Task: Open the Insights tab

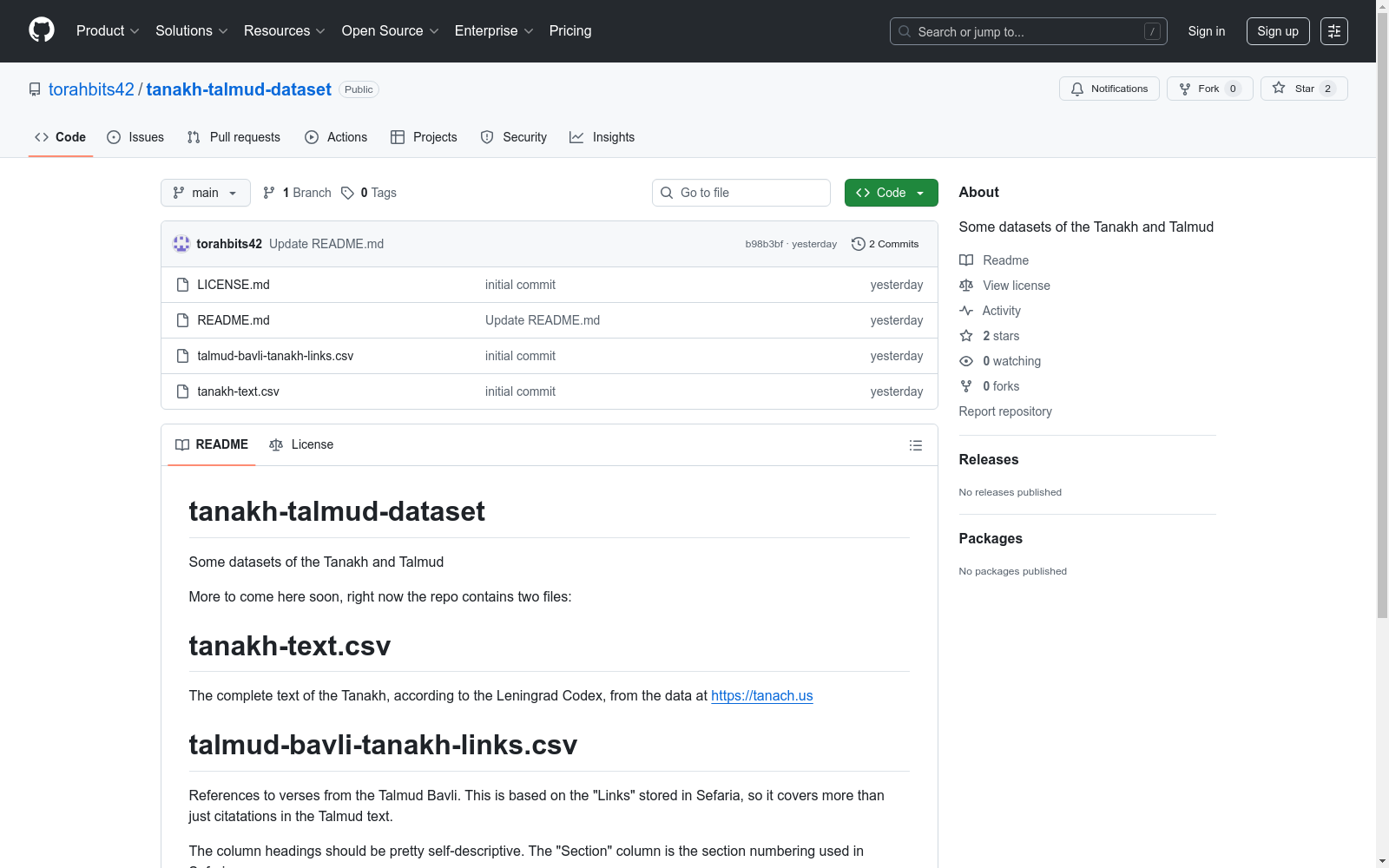Action: click(x=602, y=137)
